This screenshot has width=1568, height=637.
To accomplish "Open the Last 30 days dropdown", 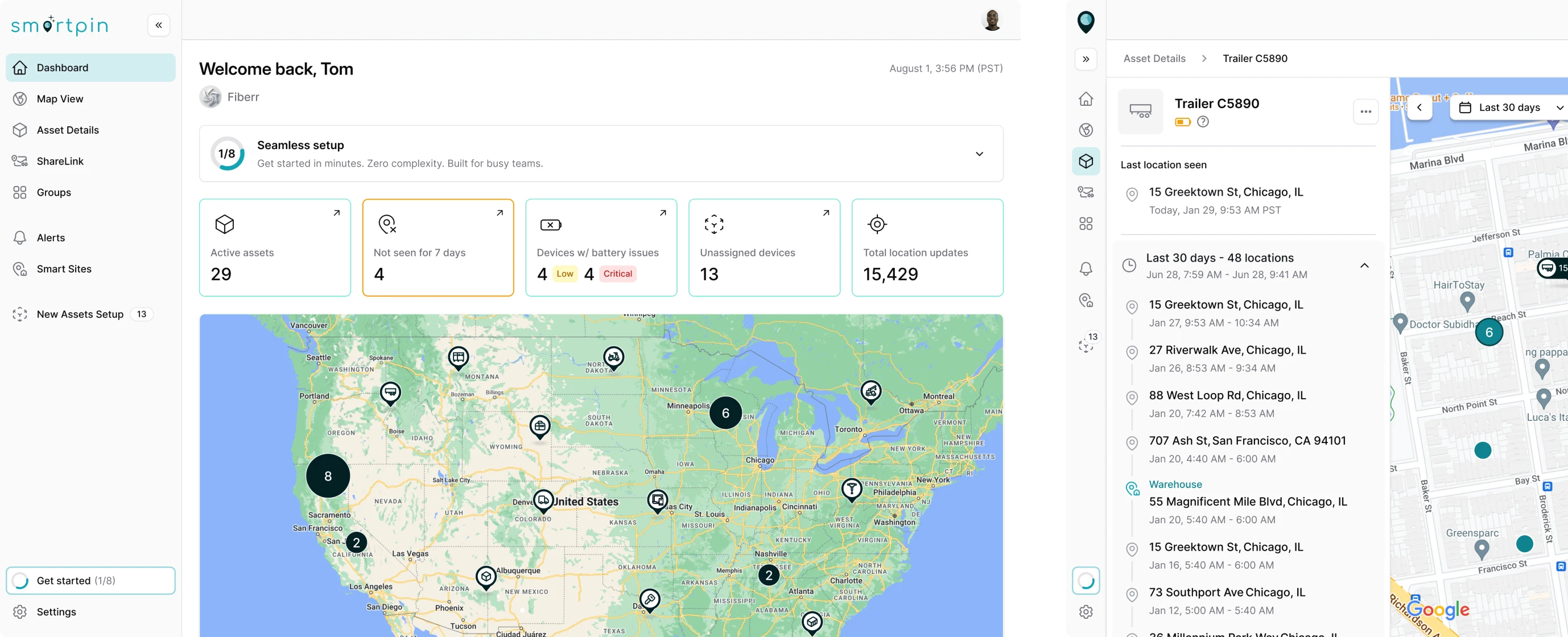I will (x=1509, y=107).
